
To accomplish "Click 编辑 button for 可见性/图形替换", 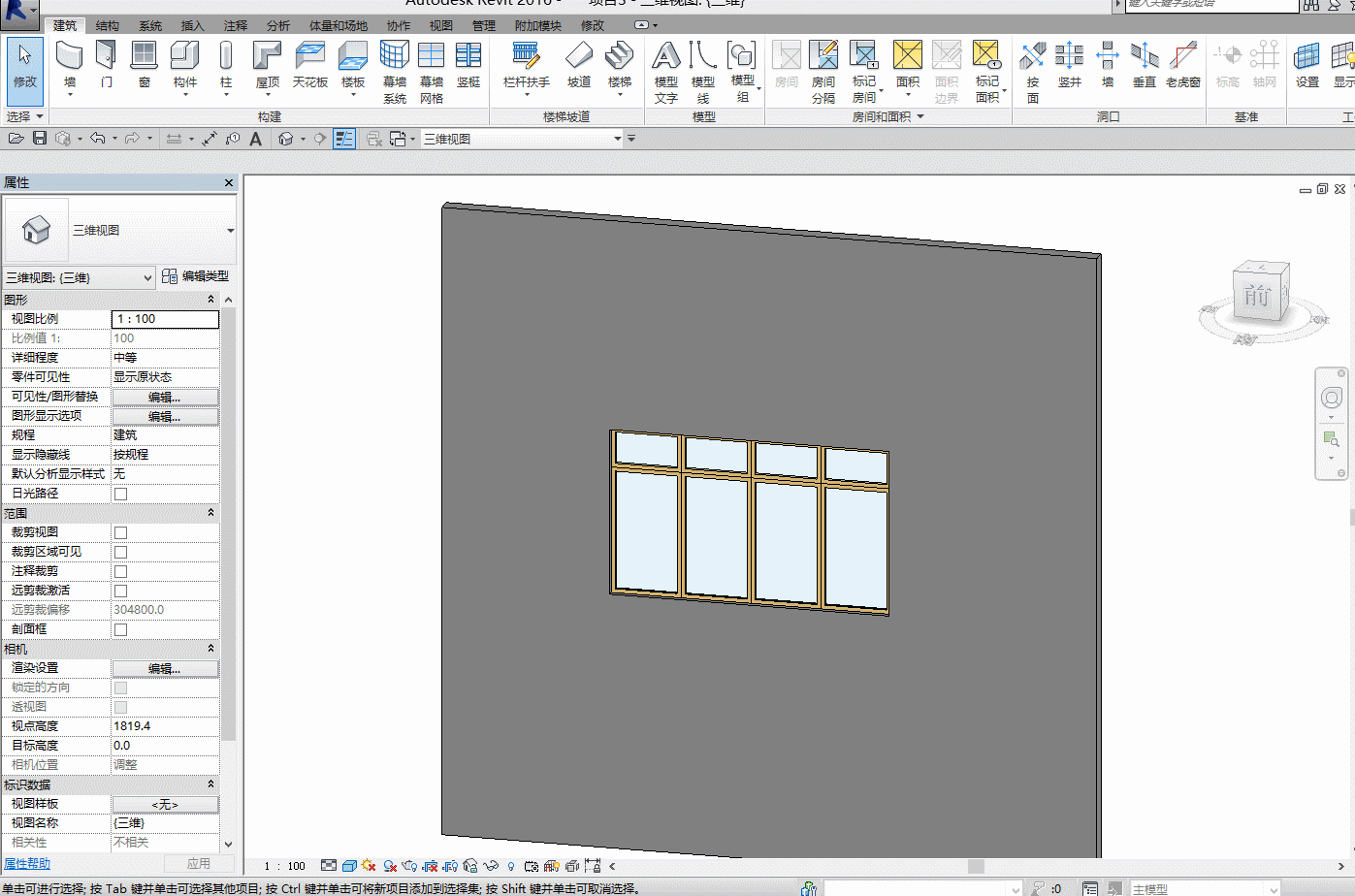I will point(165,397).
